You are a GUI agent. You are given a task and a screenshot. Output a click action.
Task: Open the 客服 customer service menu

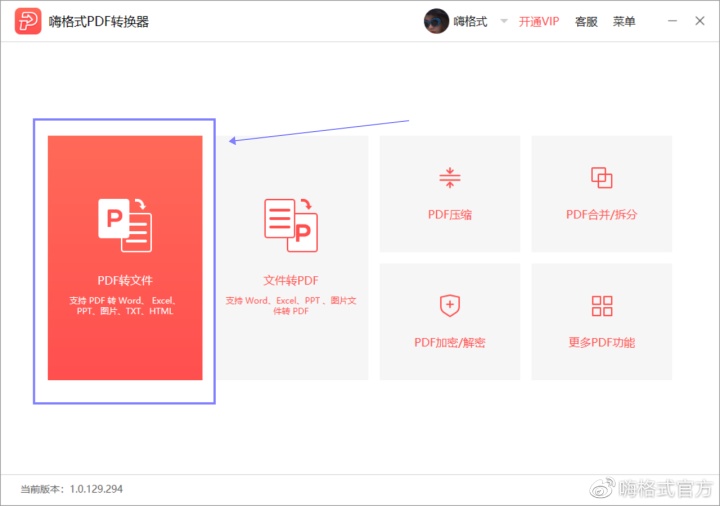point(586,22)
